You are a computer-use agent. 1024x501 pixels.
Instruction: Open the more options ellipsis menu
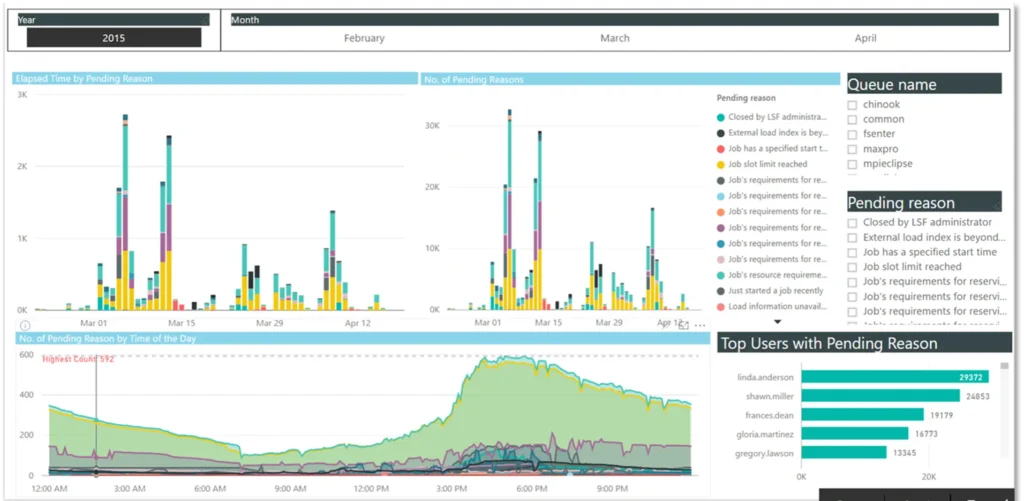pyautogui.click(x=701, y=325)
